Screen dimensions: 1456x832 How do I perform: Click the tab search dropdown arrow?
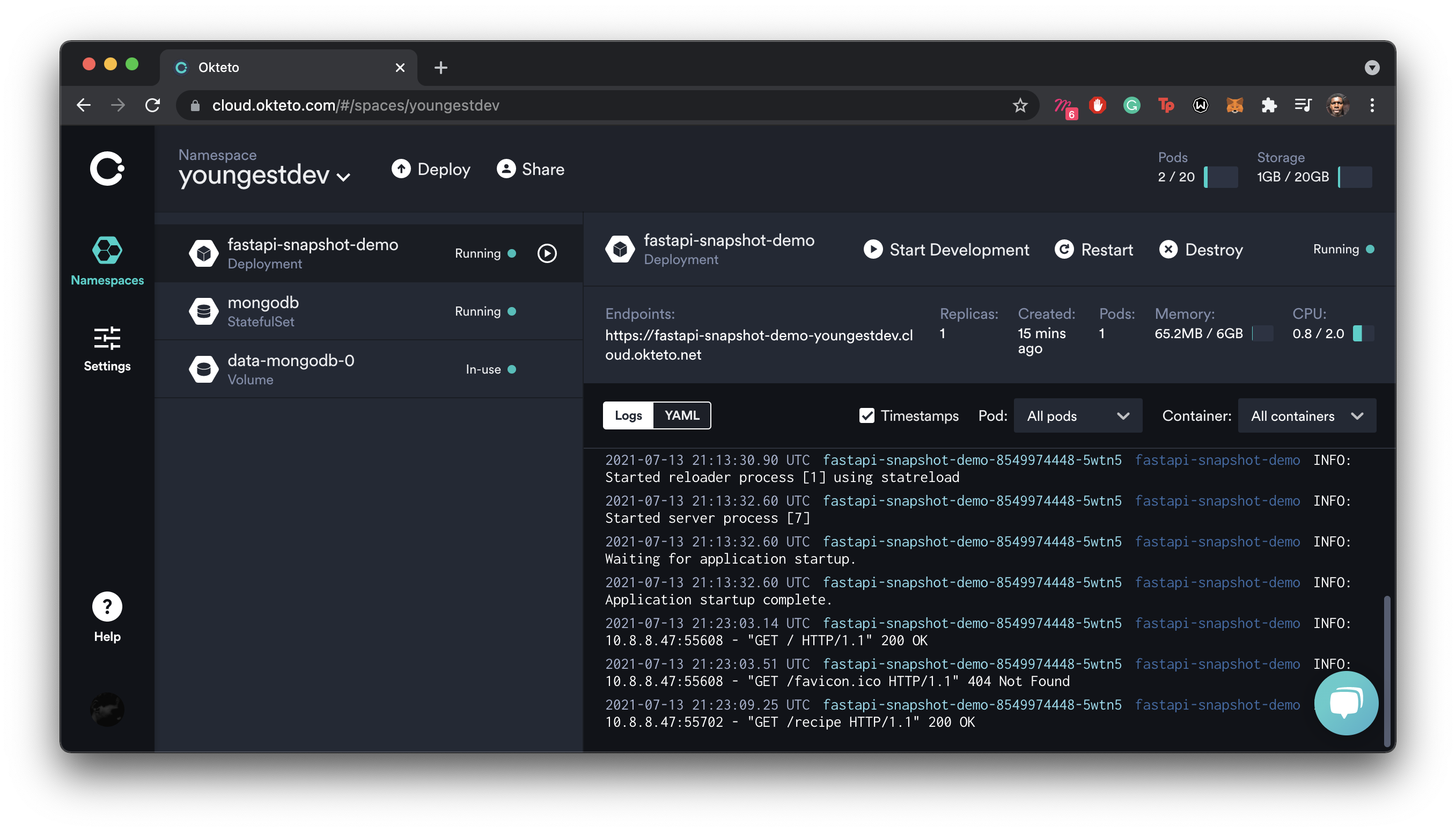(1371, 68)
